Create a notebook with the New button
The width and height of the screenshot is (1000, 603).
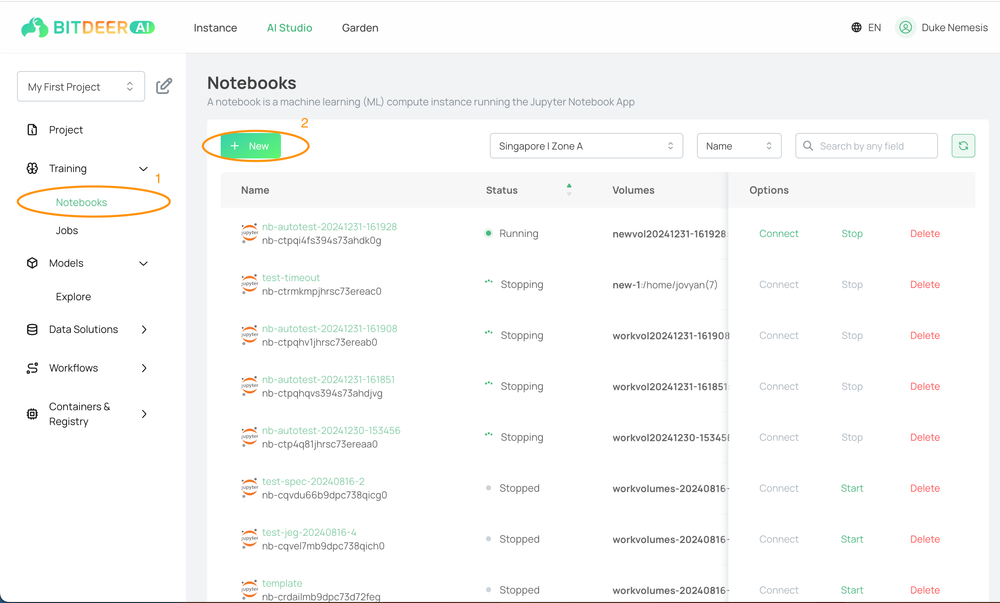pos(251,146)
